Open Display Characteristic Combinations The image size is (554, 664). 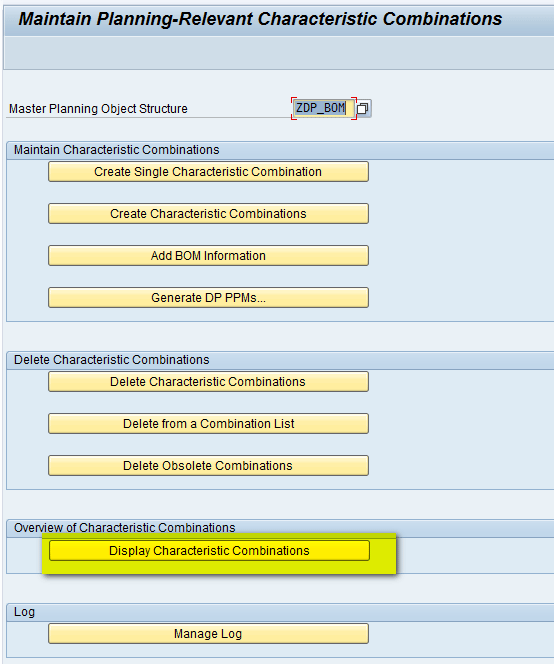pos(209,551)
